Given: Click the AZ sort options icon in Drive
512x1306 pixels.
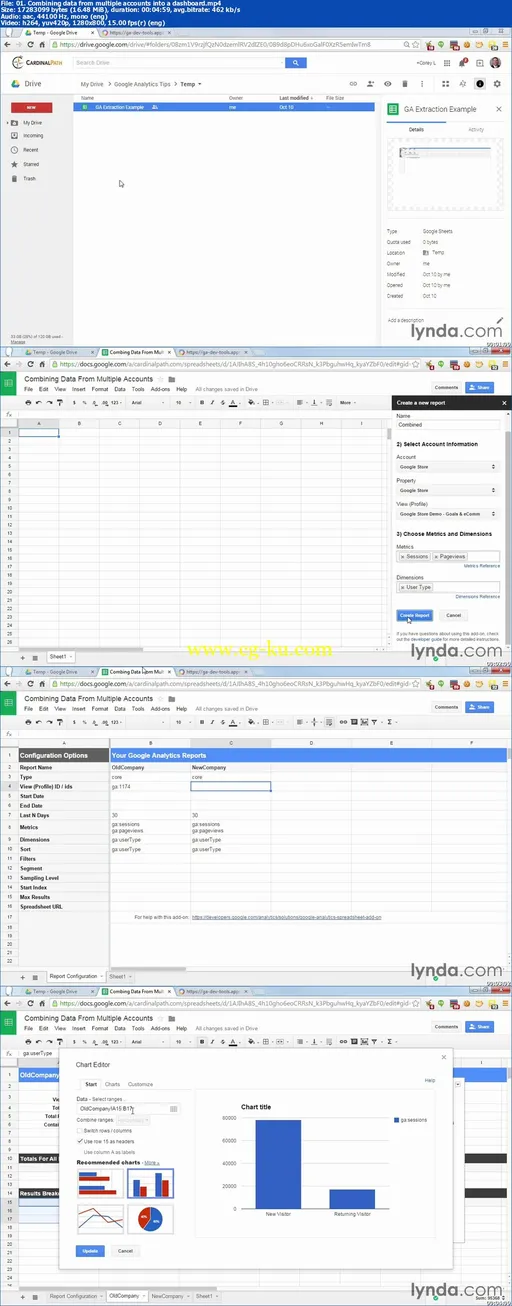Looking at the screenshot, I should tap(462, 84).
